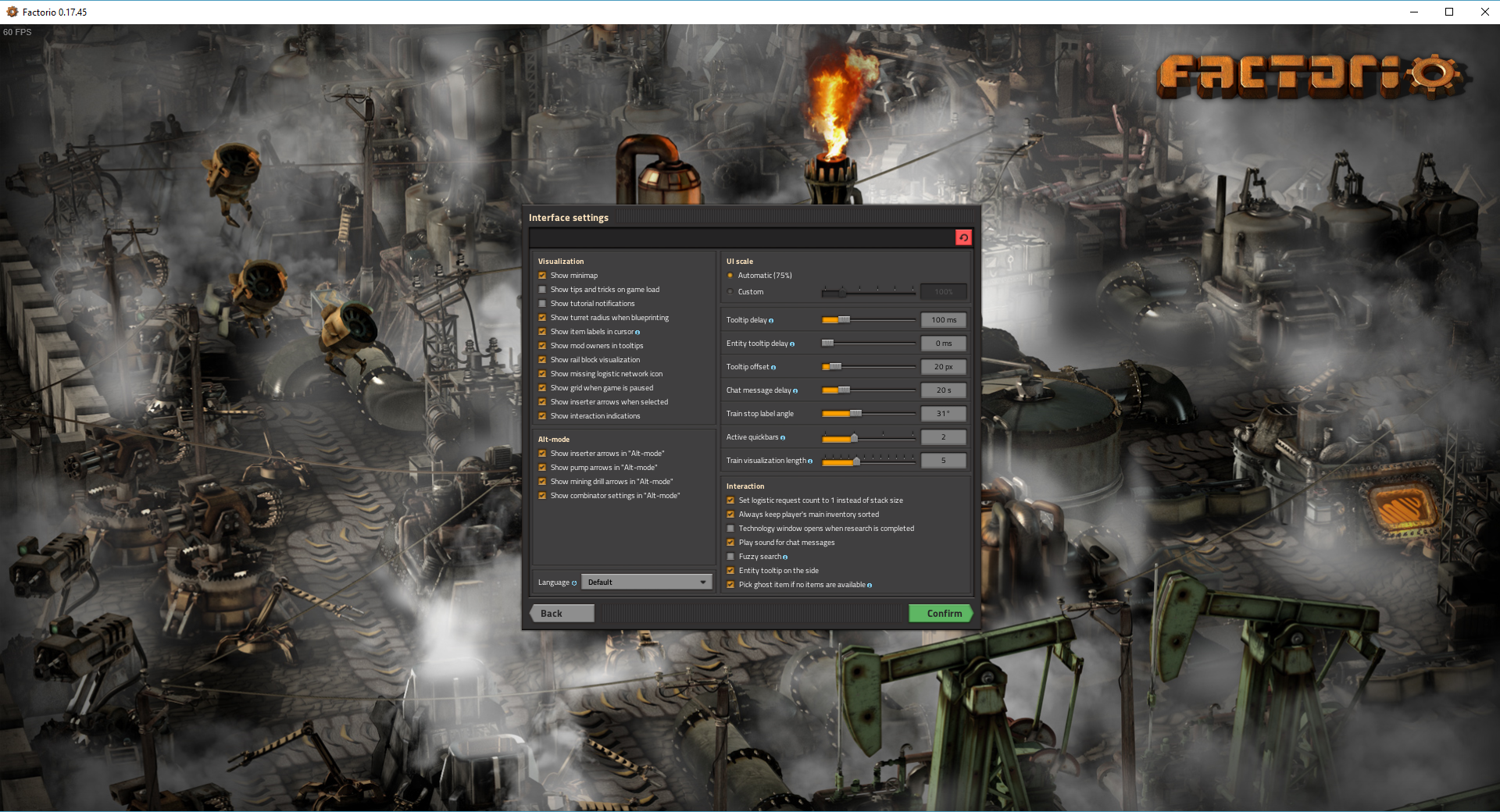Click info icon next to Tooltip delay
Image resolution: width=1500 pixels, height=812 pixels.
click(771, 321)
